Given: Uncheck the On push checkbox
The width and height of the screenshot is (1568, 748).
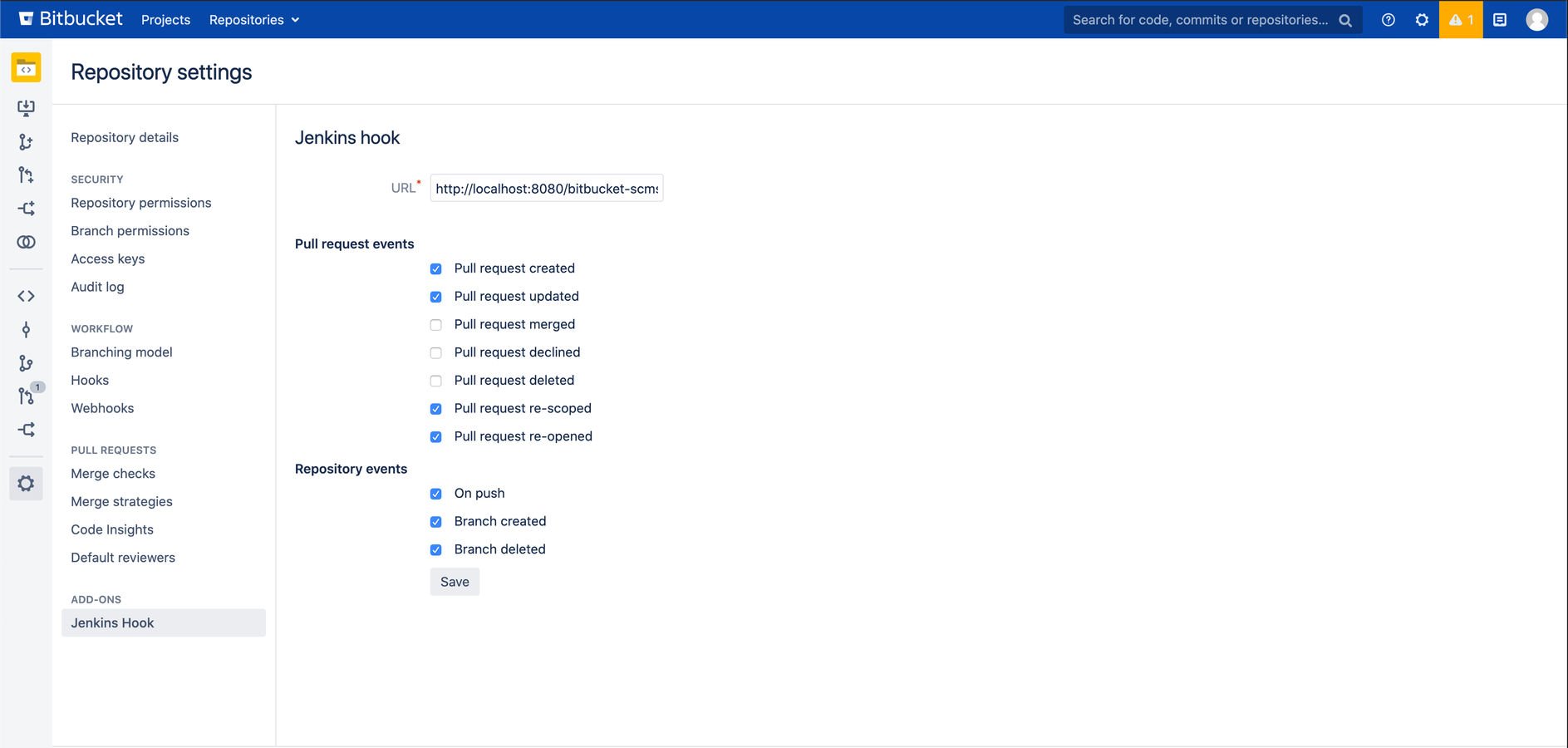Looking at the screenshot, I should (x=435, y=494).
